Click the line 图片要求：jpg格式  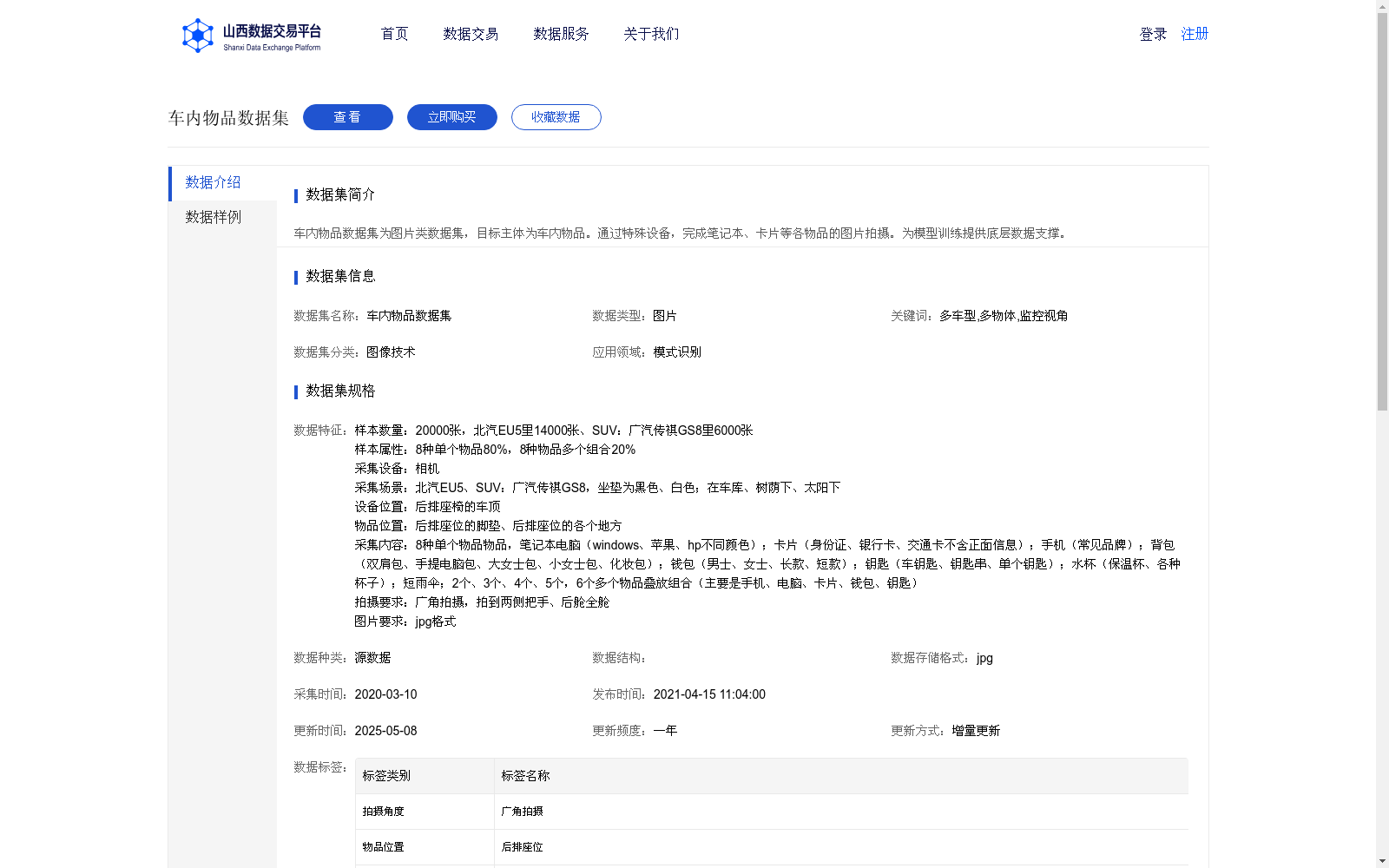(x=405, y=621)
